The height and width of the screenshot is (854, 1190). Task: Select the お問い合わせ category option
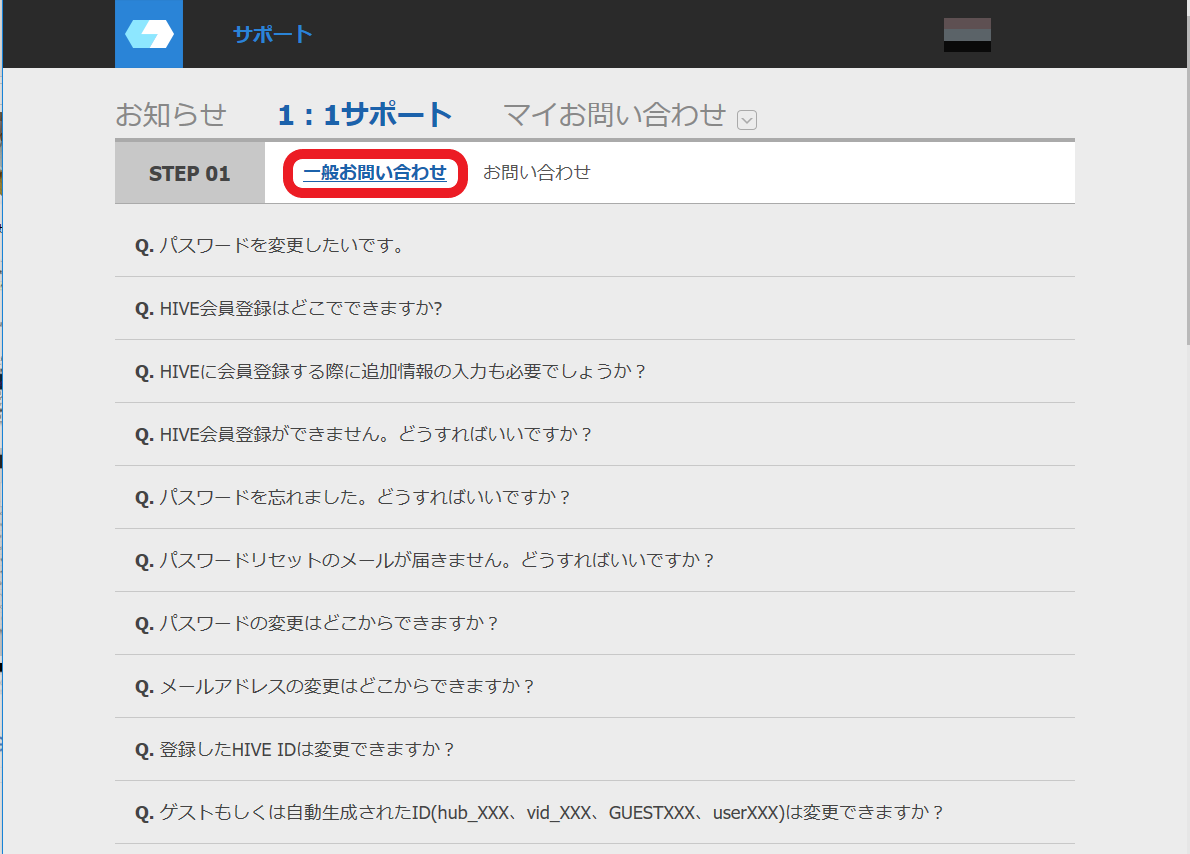pyautogui.click(x=537, y=171)
